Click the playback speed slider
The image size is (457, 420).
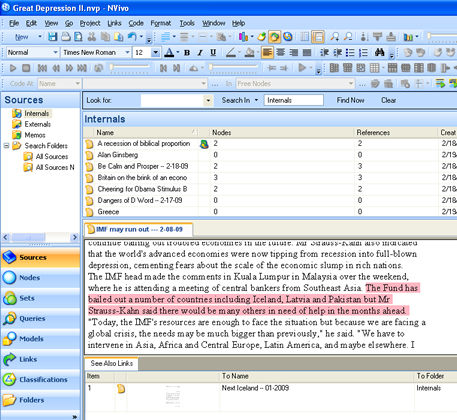[234, 67]
